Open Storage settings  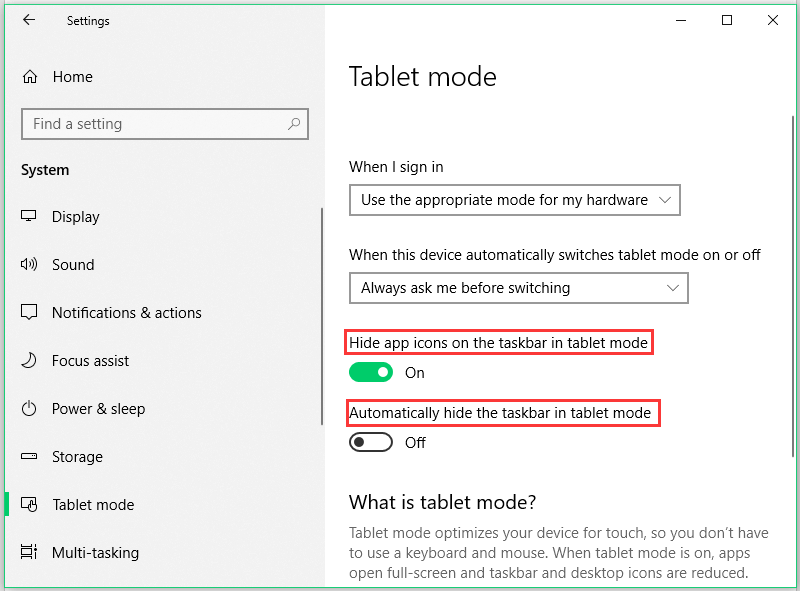(x=29, y=456)
